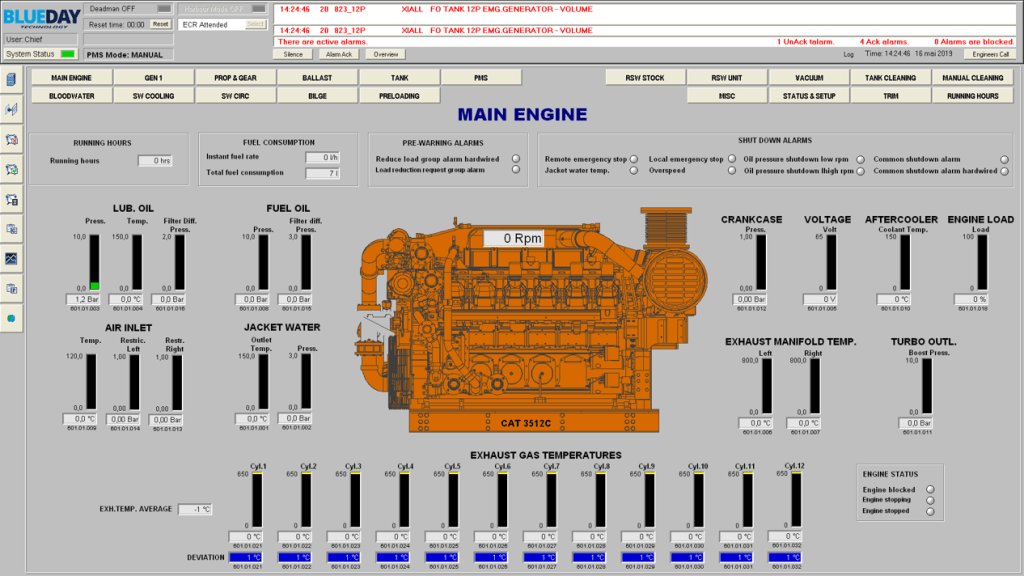Select Overspeed shutdown indicator
Image resolution: width=1024 pixels, height=576 pixels.
click(x=731, y=170)
